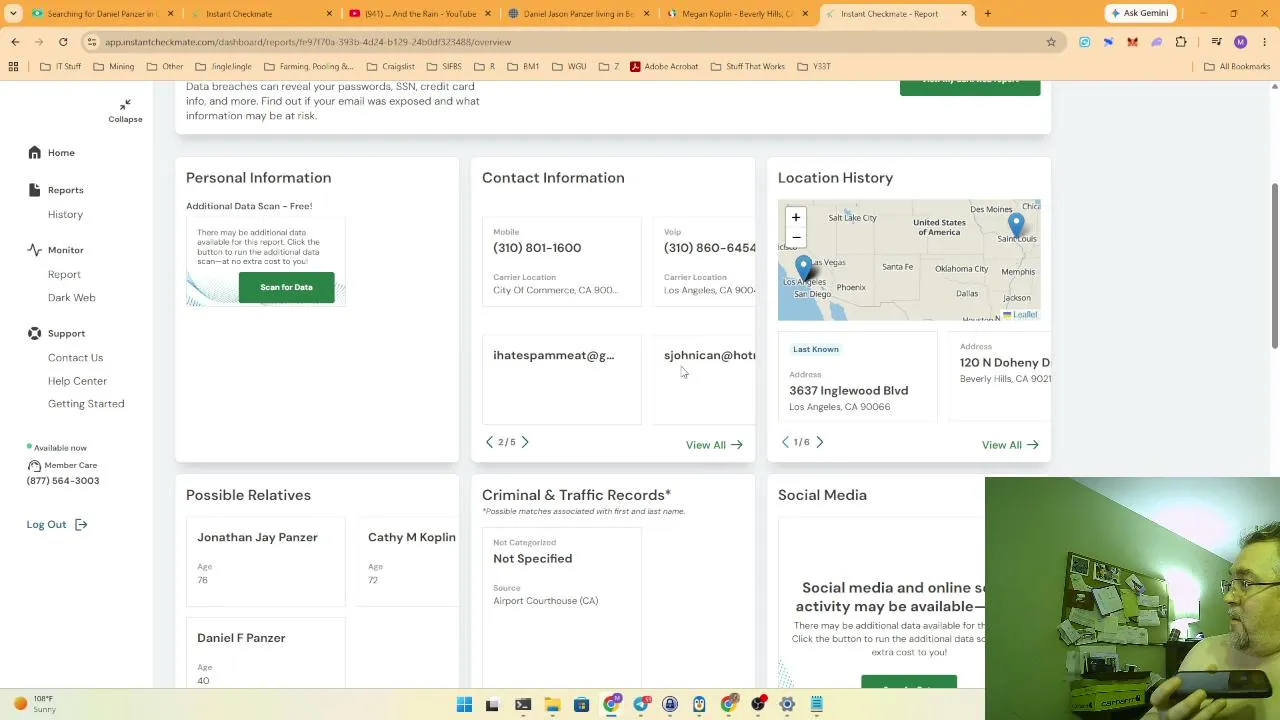Open the tab search dropdown arrow
The height and width of the screenshot is (720, 1280).
(x=13, y=14)
